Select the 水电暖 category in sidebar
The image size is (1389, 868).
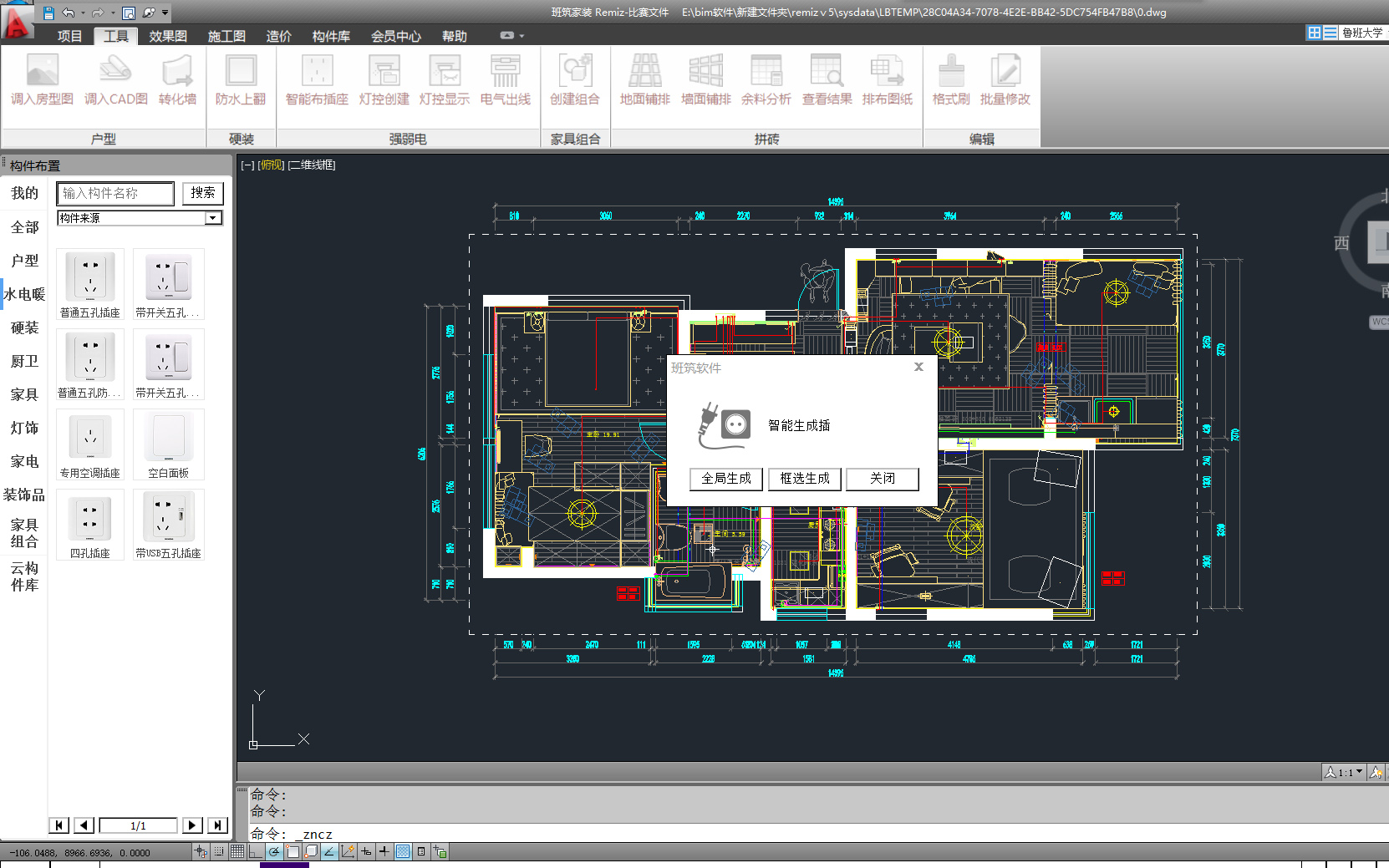click(24, 294)
